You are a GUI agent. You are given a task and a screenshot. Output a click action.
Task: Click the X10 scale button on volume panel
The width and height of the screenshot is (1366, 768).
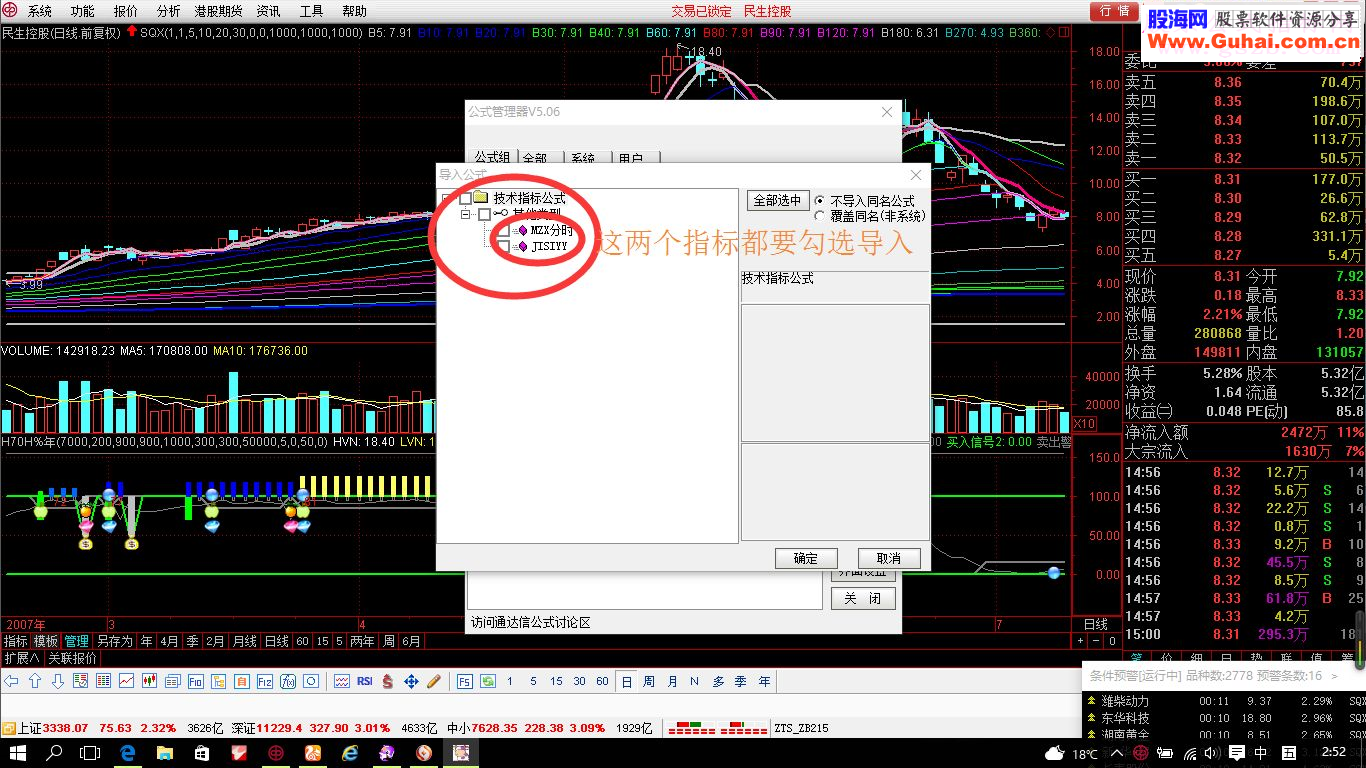coord(1084,424)
